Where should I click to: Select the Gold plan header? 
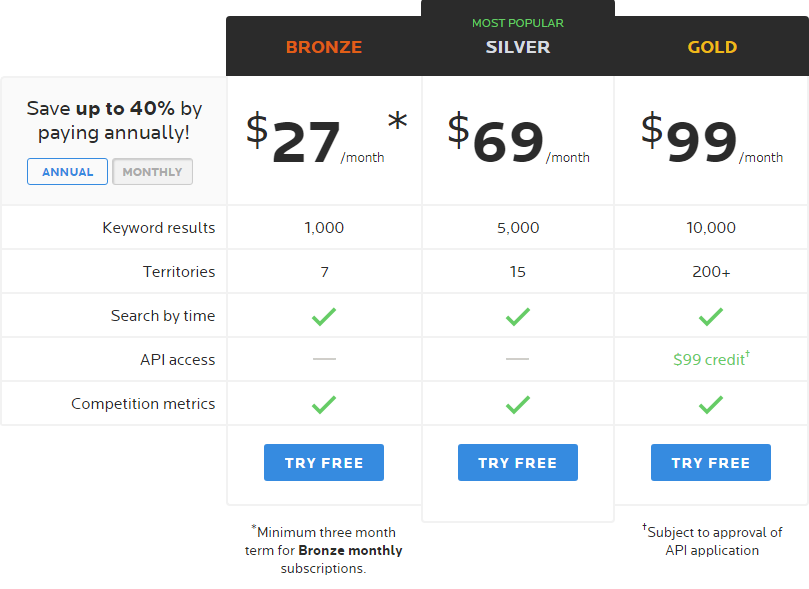point(712,47)
